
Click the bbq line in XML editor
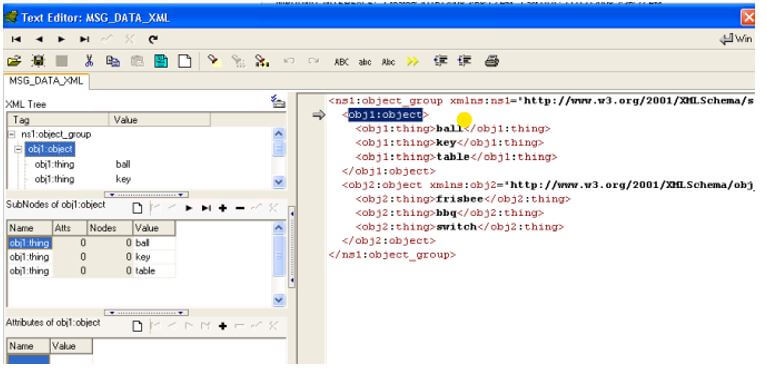pos(450,213)
